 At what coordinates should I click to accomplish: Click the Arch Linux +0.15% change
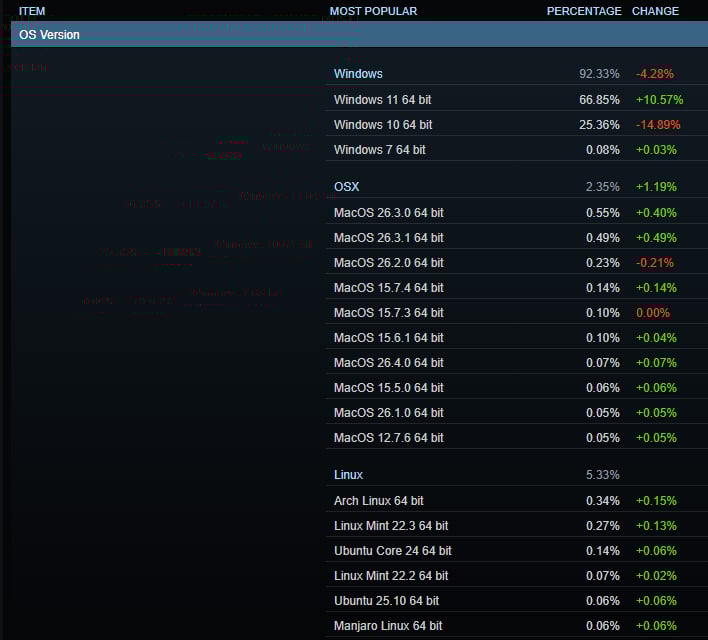656,500
